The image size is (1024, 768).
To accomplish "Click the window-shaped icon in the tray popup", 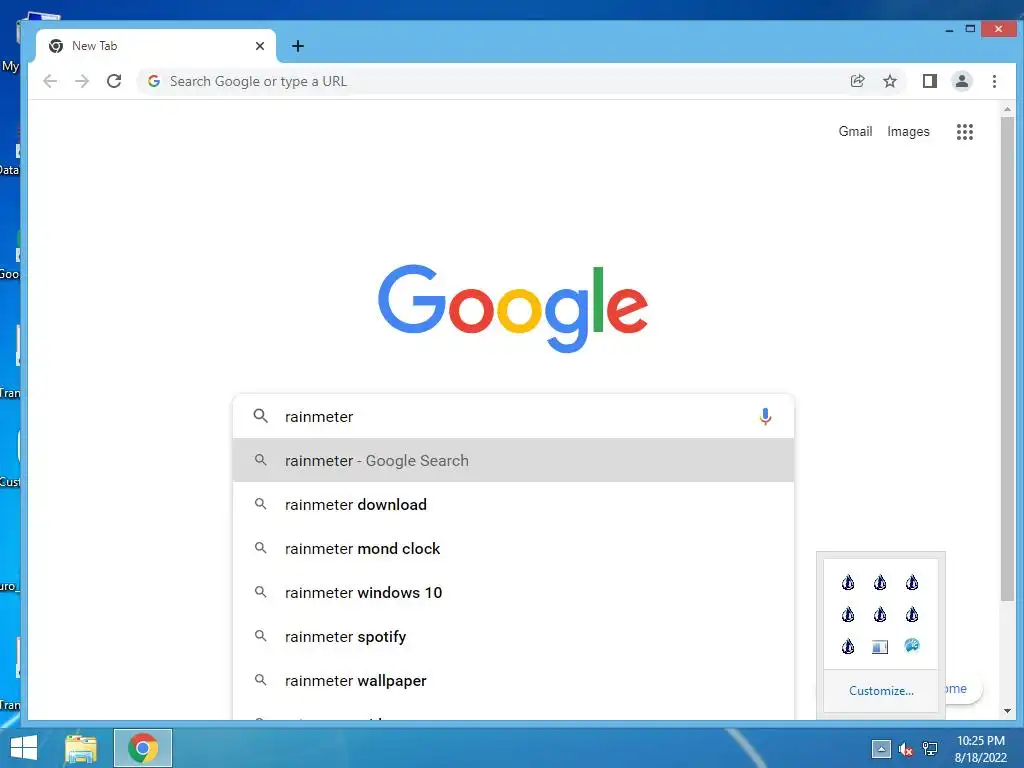I will coord(880,647).
